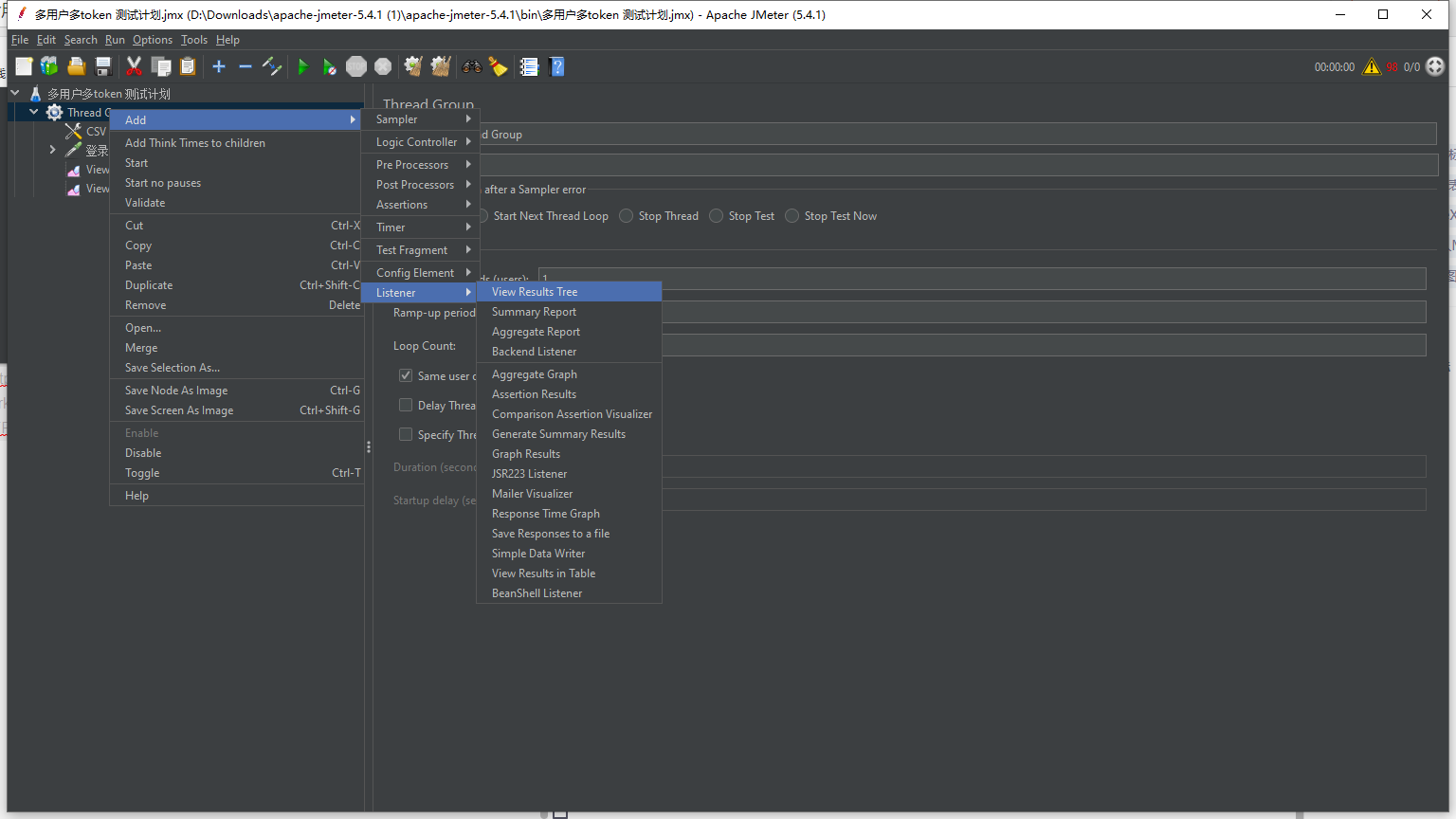Click Start no pauses toolbar icon
The width and height of the screenshot is (1456, 819).
(x=329, y=66)
